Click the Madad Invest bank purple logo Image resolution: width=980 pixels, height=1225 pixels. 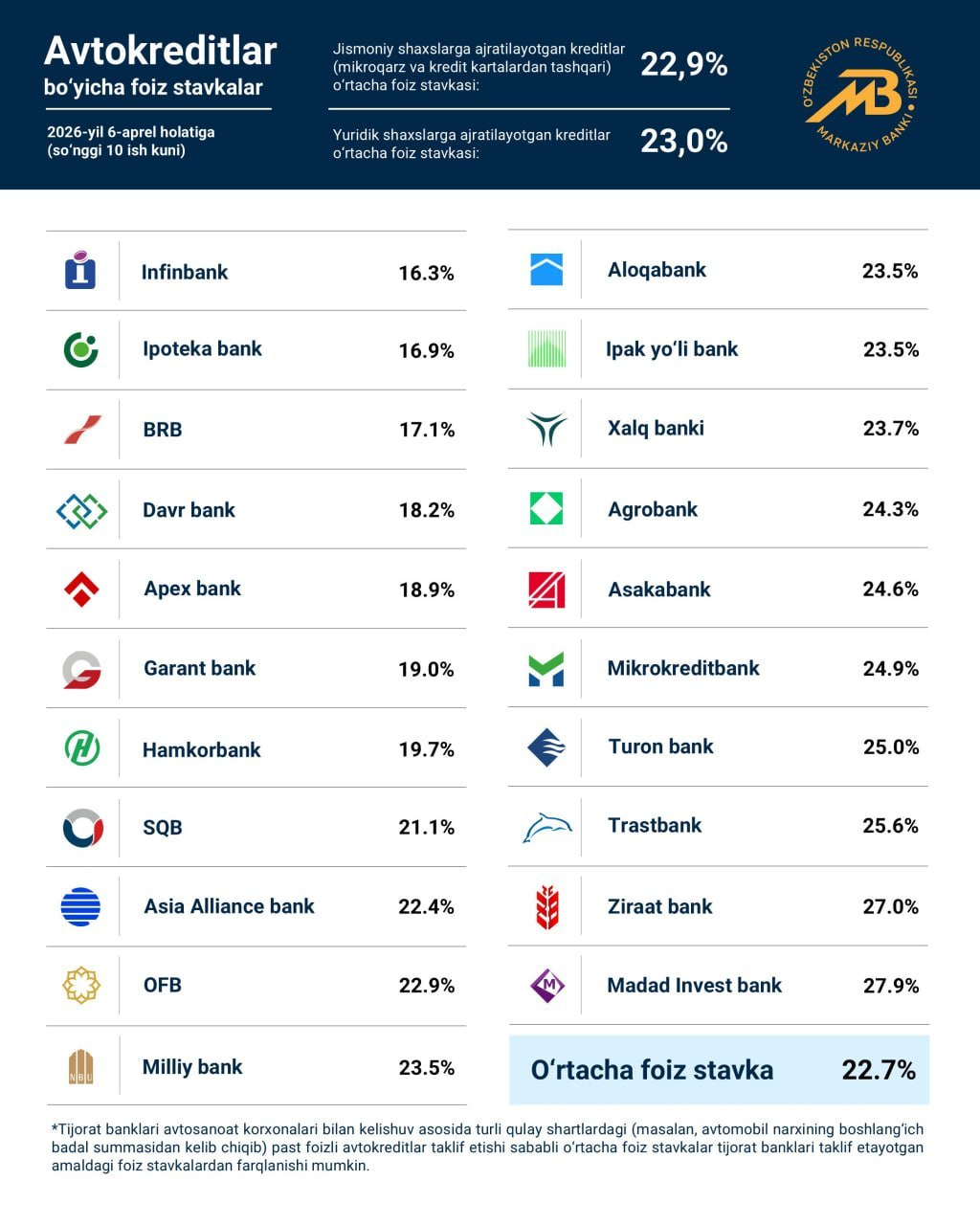(547, 985)
